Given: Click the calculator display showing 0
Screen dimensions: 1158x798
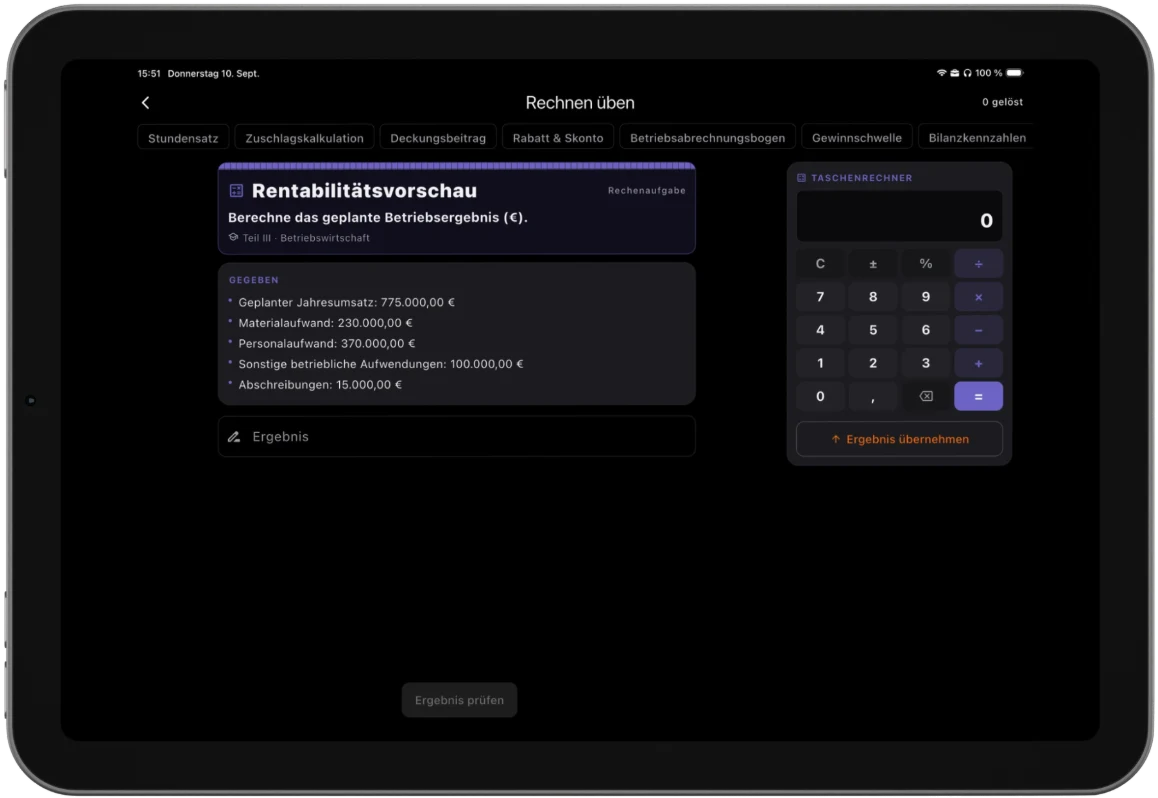Looking at the screenshot, I should (x=900, y=216).
